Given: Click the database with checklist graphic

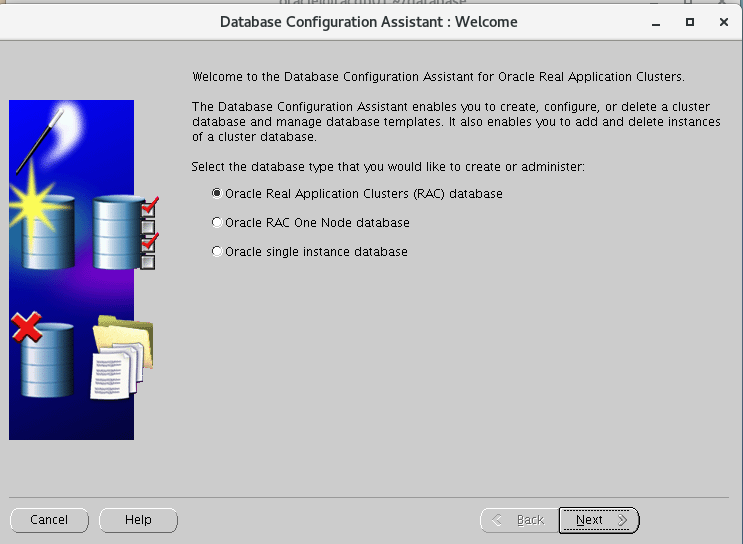Looking at the screenshot, I should (126, 232).
